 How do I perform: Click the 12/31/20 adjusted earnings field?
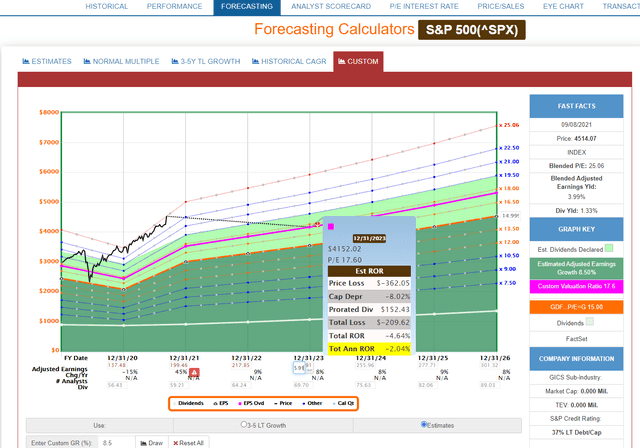116,365
